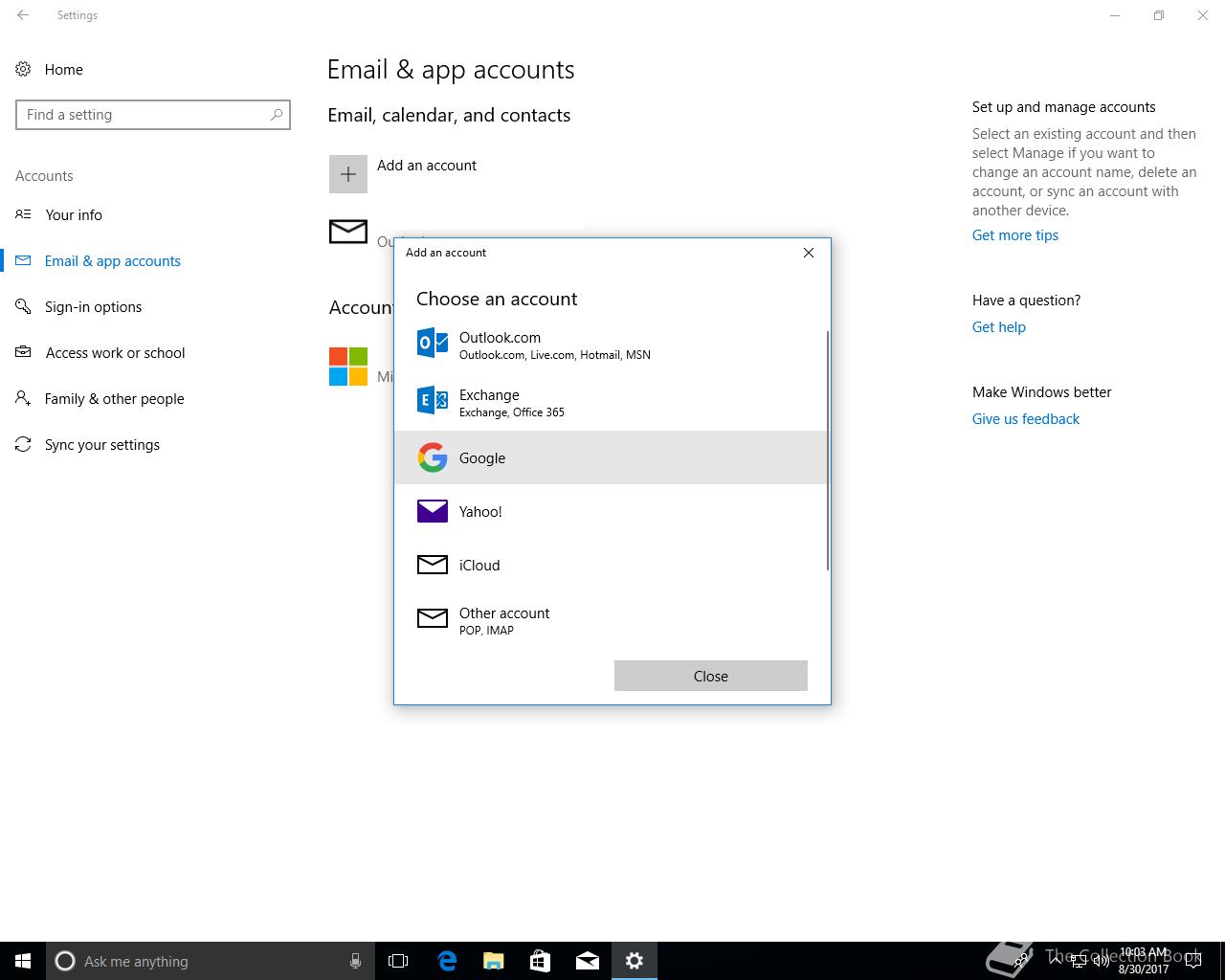Choose the Exchange account icon

[x=433, y=400]
